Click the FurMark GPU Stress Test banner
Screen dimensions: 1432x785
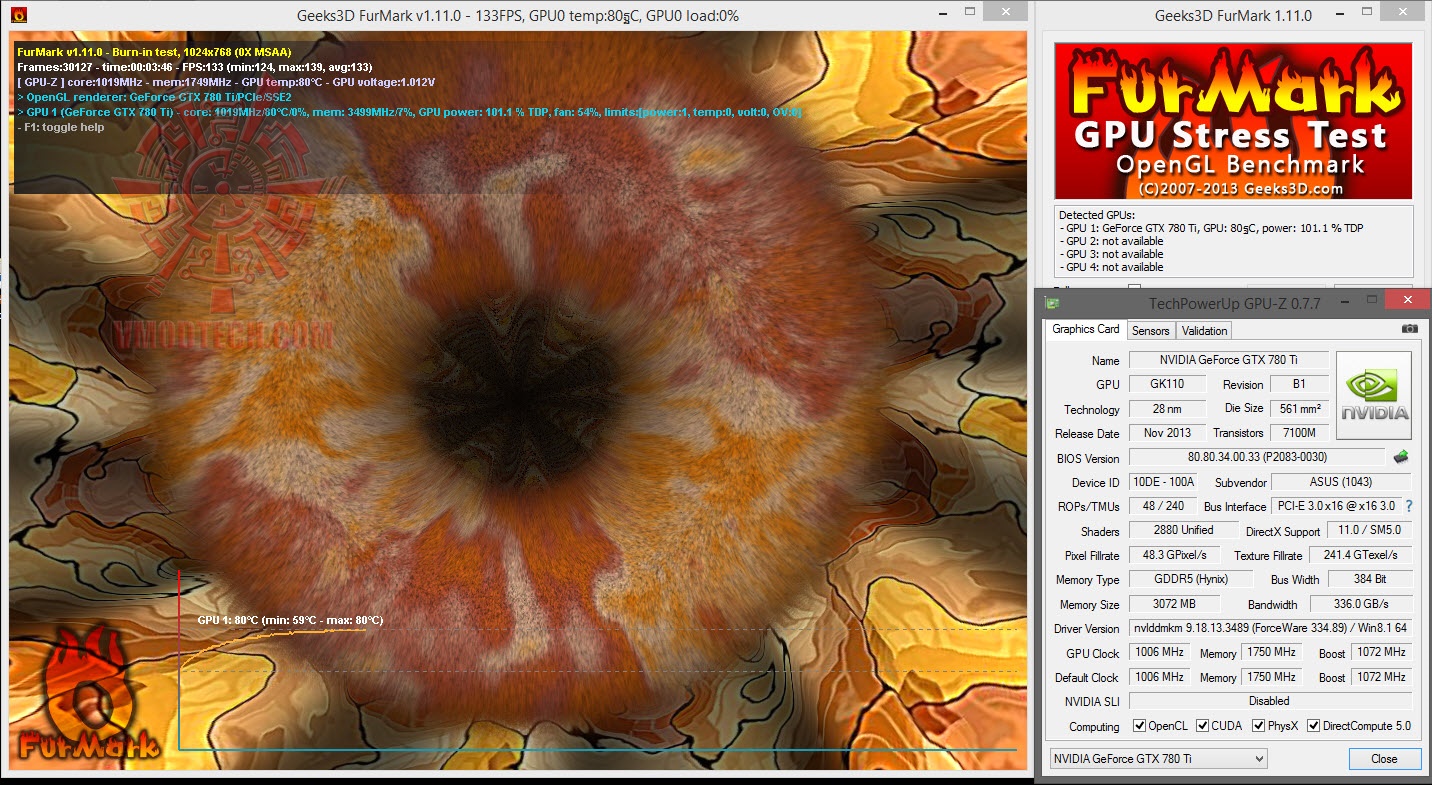tap(1233, 120)
